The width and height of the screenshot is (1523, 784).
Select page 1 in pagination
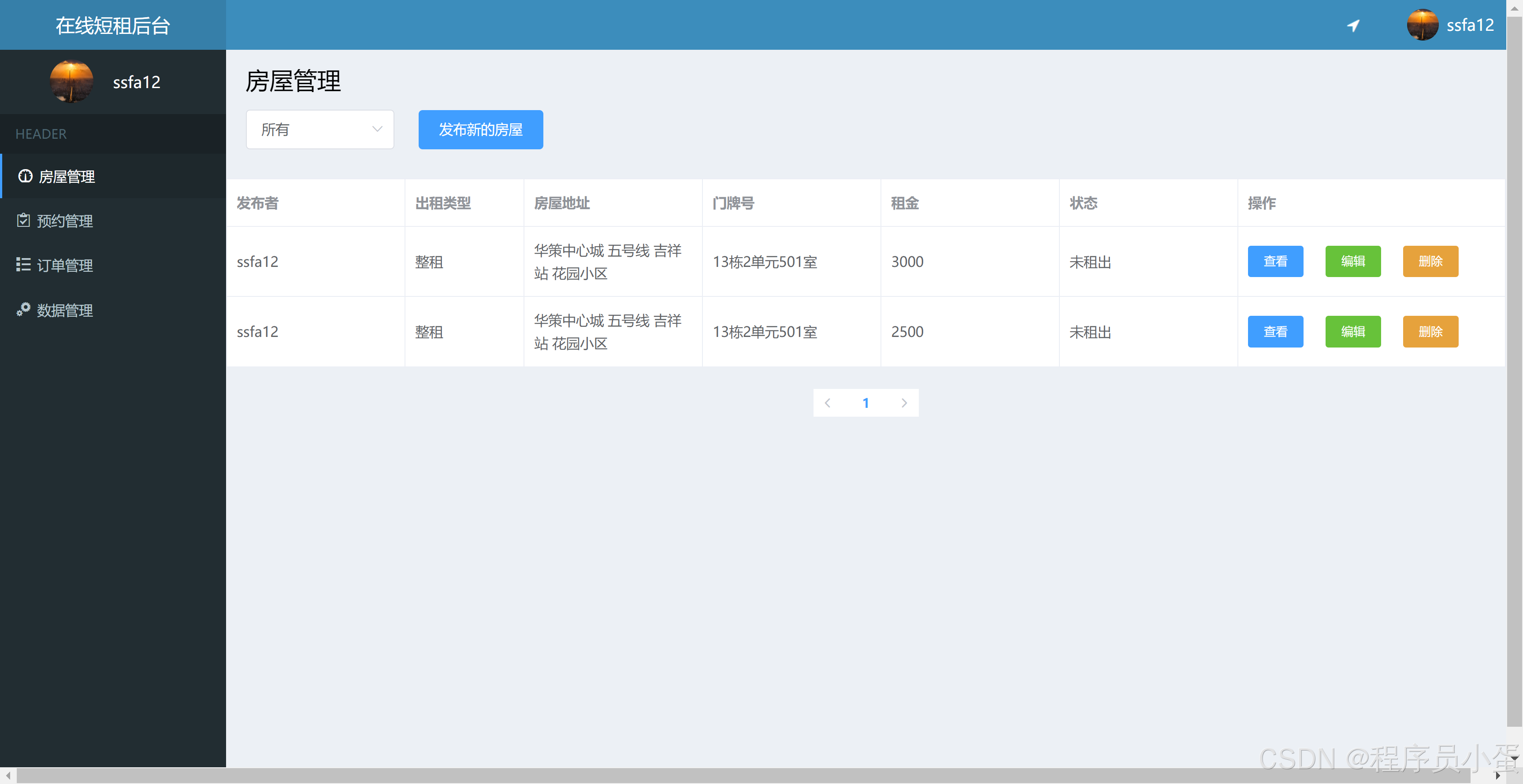click(x=866, y=403)
